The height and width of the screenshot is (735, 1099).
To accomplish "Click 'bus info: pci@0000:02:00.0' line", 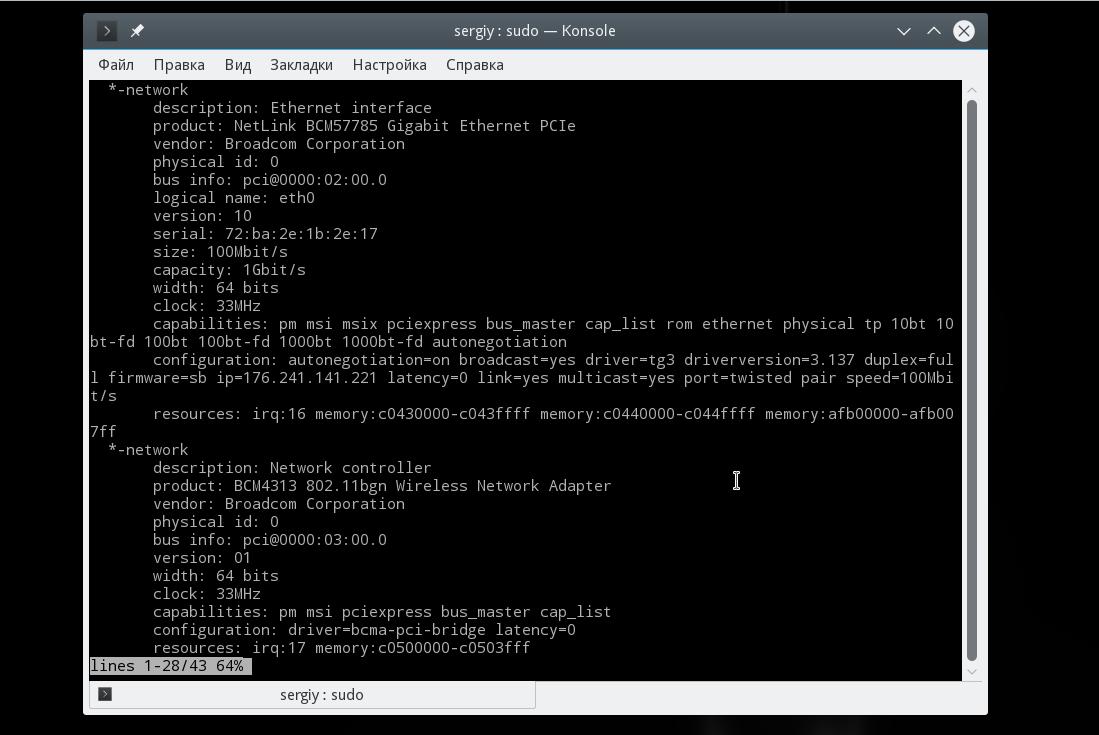I will click(x=270, y=180).
